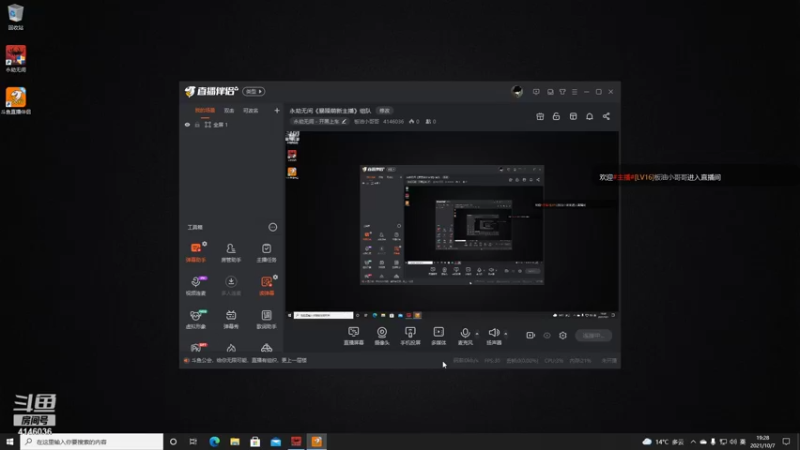Switch to the third scene tab
The height and width of the screenshot is (450, 800).
[251, 110]
